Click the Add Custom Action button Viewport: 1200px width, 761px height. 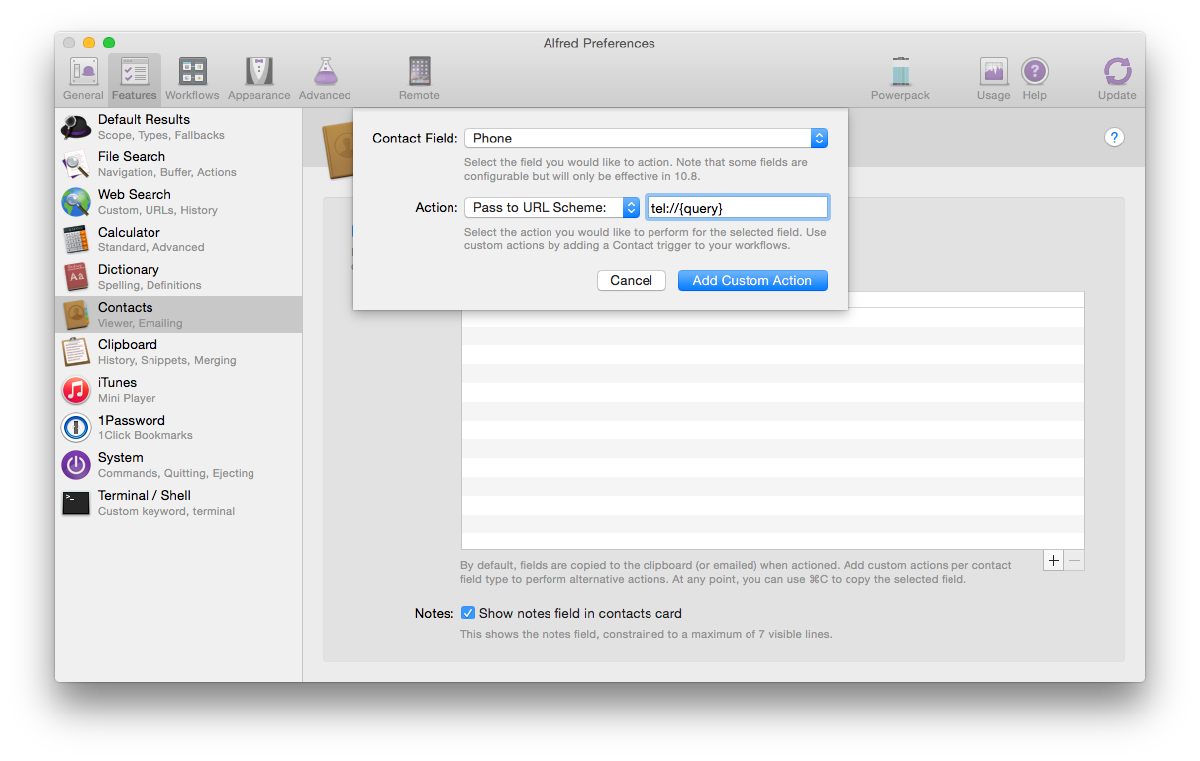(x=752, y=280)
